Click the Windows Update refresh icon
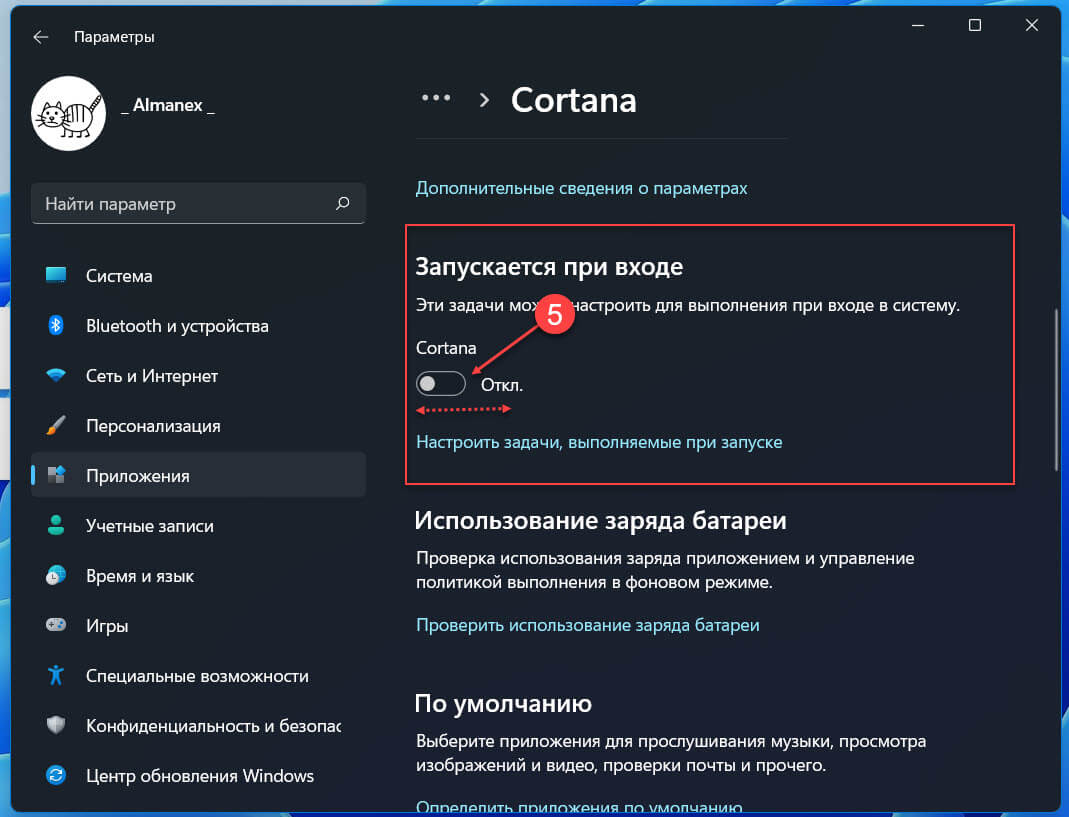1069x817 pixels. (56, 775)
